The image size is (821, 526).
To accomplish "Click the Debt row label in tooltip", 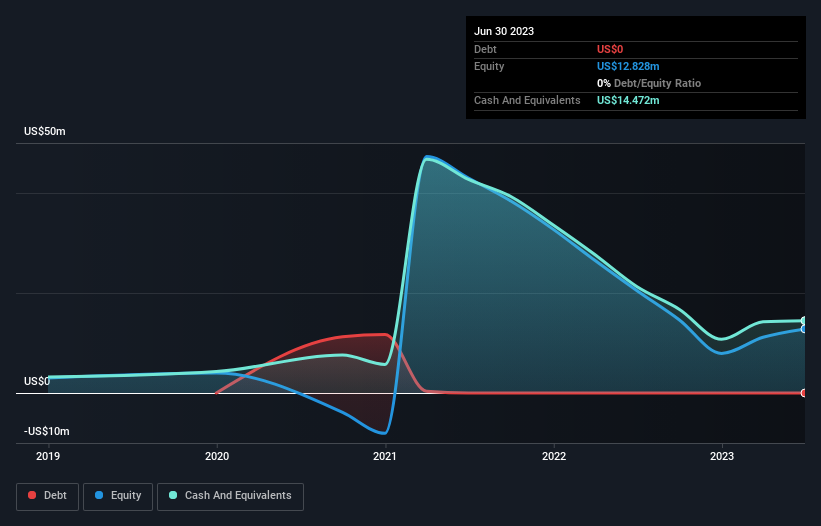I will pyautogui.click(x=485, y=49).
